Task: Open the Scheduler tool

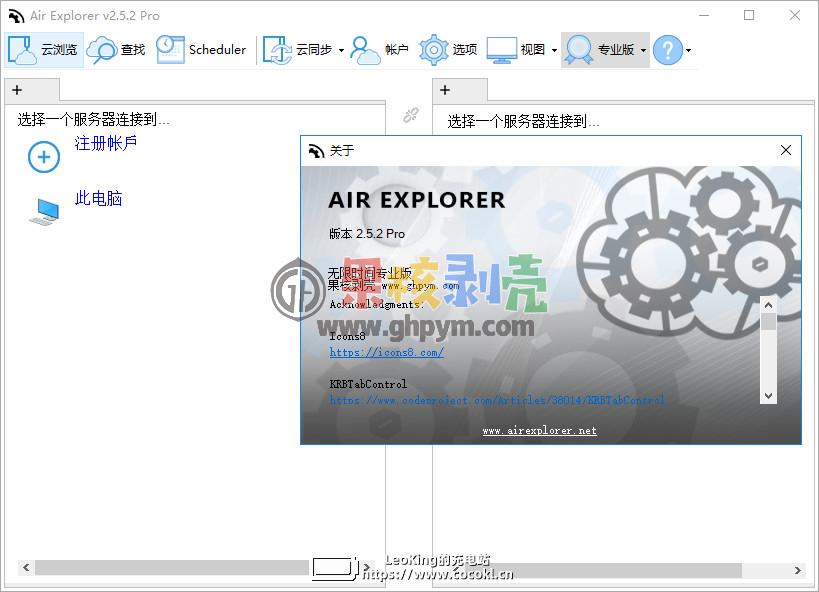Action: point(202,50)
